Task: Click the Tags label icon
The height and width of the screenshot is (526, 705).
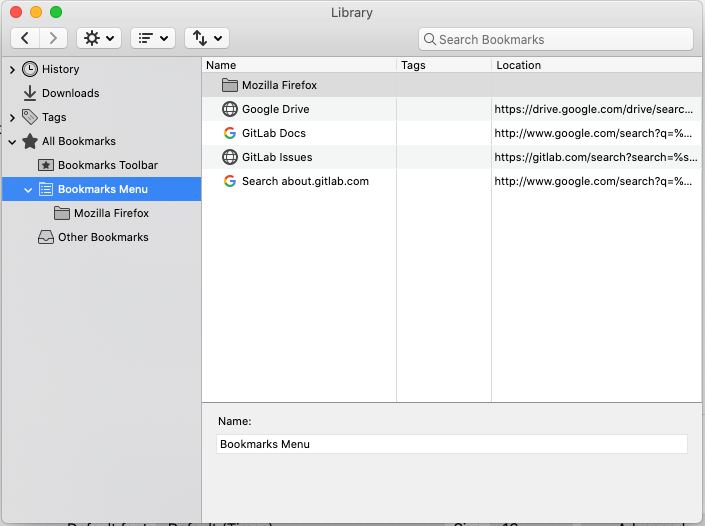Action: coord(30,117)
